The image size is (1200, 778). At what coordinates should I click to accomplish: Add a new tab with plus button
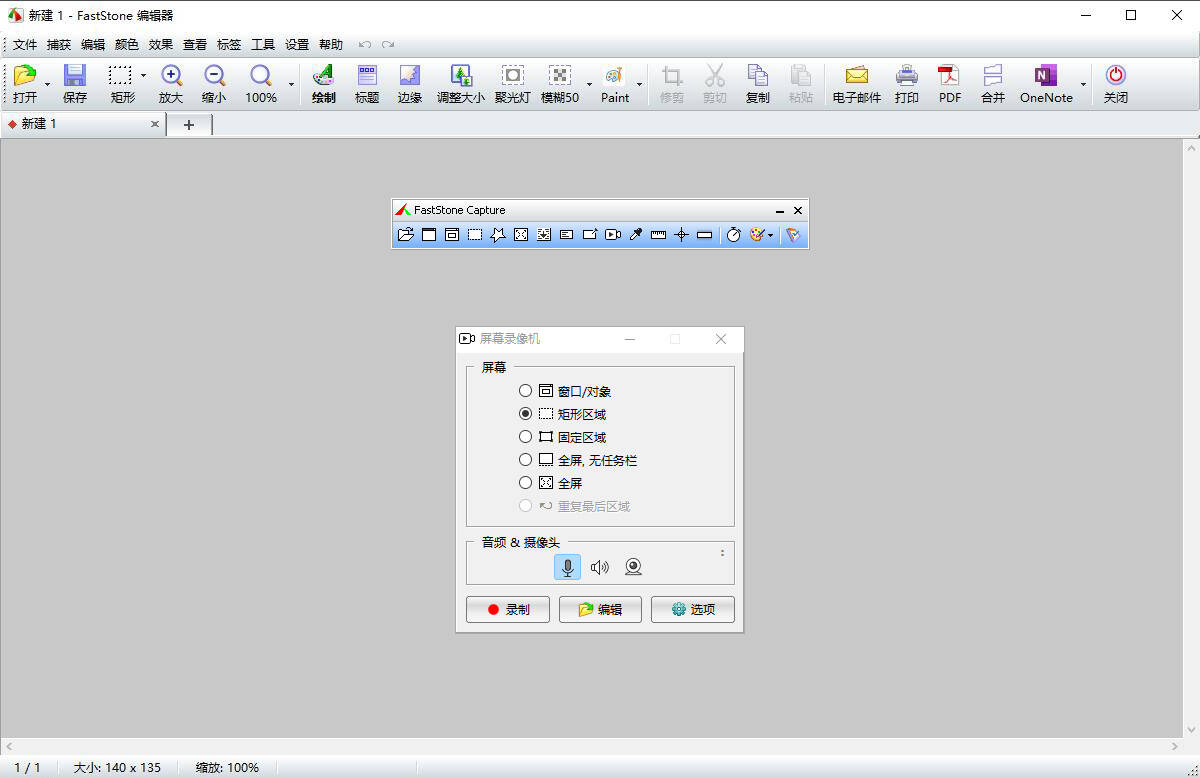189,124
